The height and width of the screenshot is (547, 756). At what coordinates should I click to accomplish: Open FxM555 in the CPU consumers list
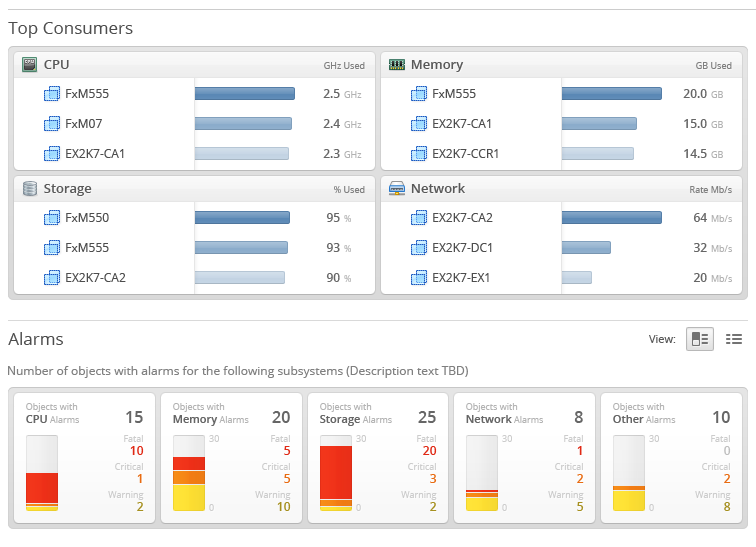coord(87,94)
